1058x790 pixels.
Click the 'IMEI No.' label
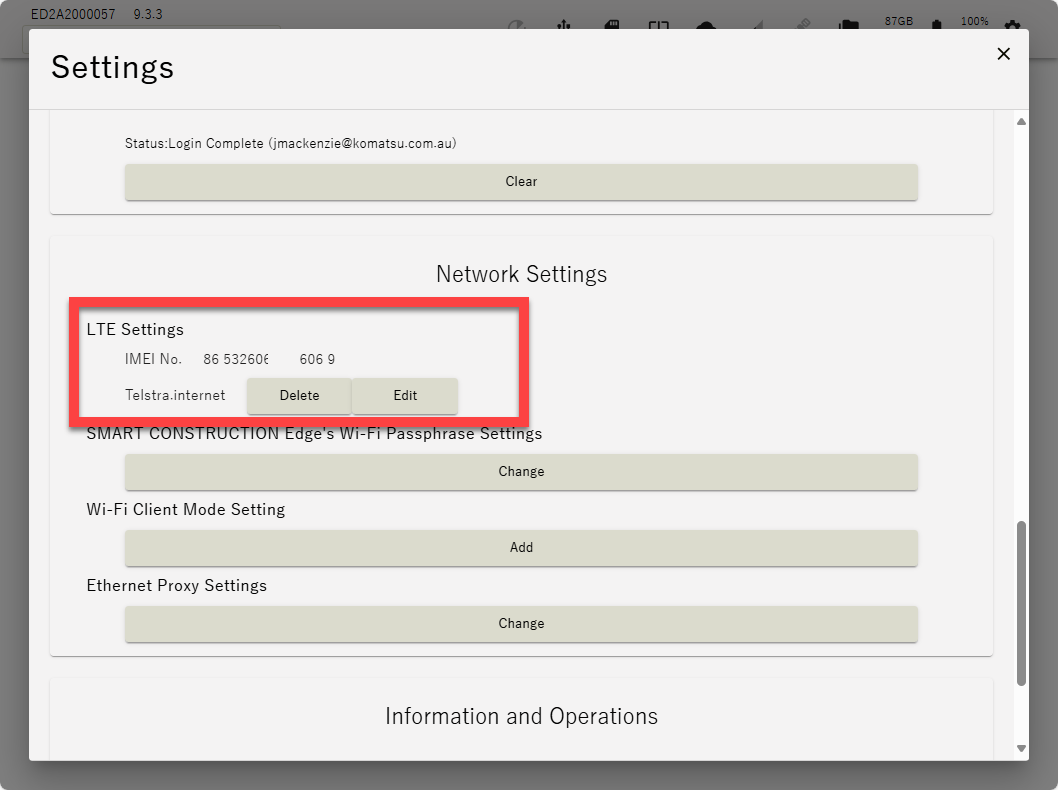coord(153,359)
